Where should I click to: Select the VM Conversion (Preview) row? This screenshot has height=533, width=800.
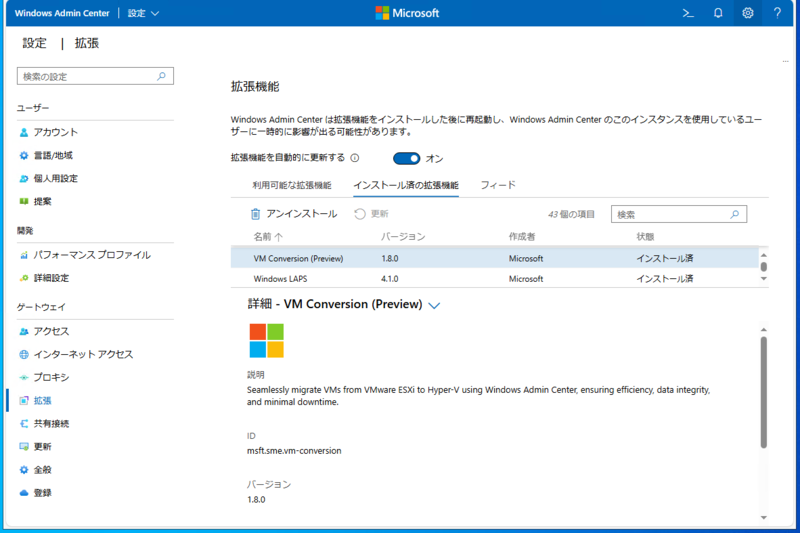[x=494, y=258]
